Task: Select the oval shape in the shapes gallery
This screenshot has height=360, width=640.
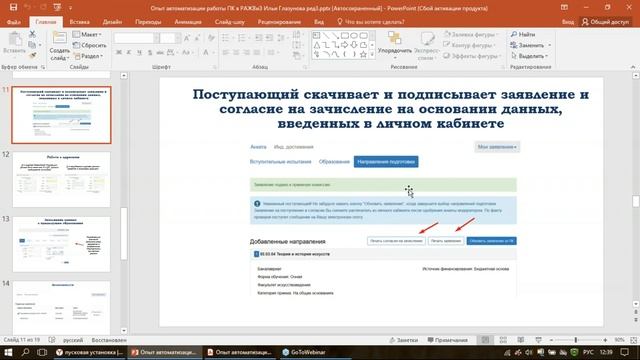Action: pos(354,36)
